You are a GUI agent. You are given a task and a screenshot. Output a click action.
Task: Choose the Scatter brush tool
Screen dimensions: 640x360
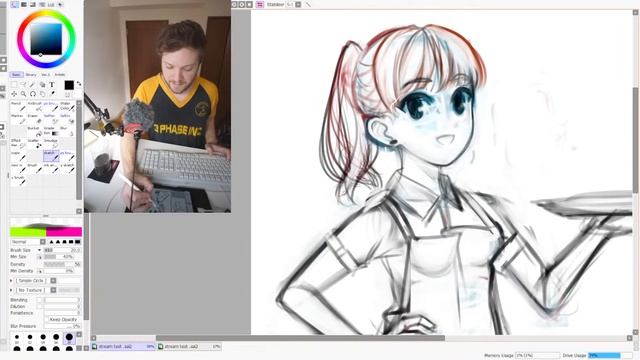click(35, 144)
